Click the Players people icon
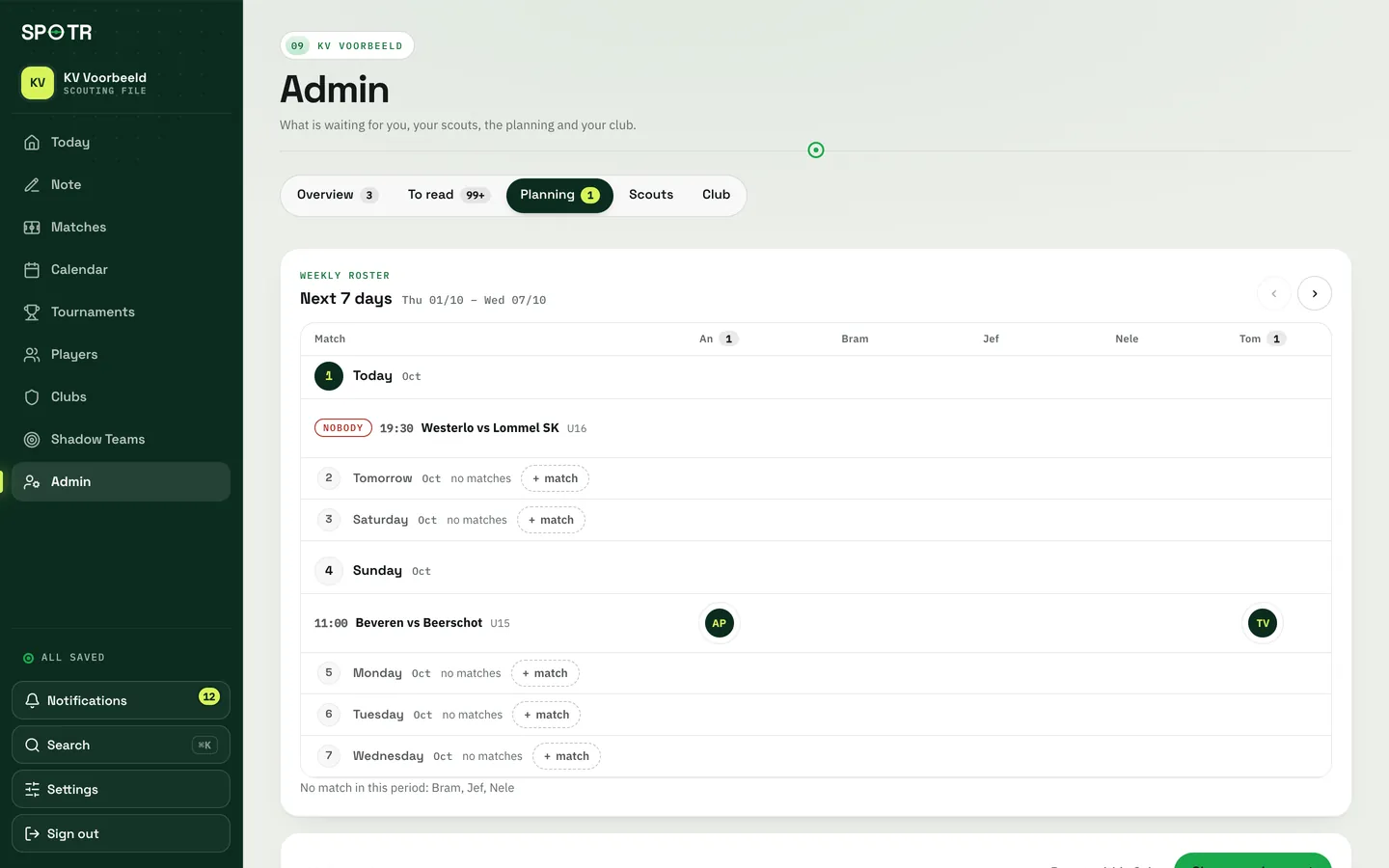 [32, 355]
